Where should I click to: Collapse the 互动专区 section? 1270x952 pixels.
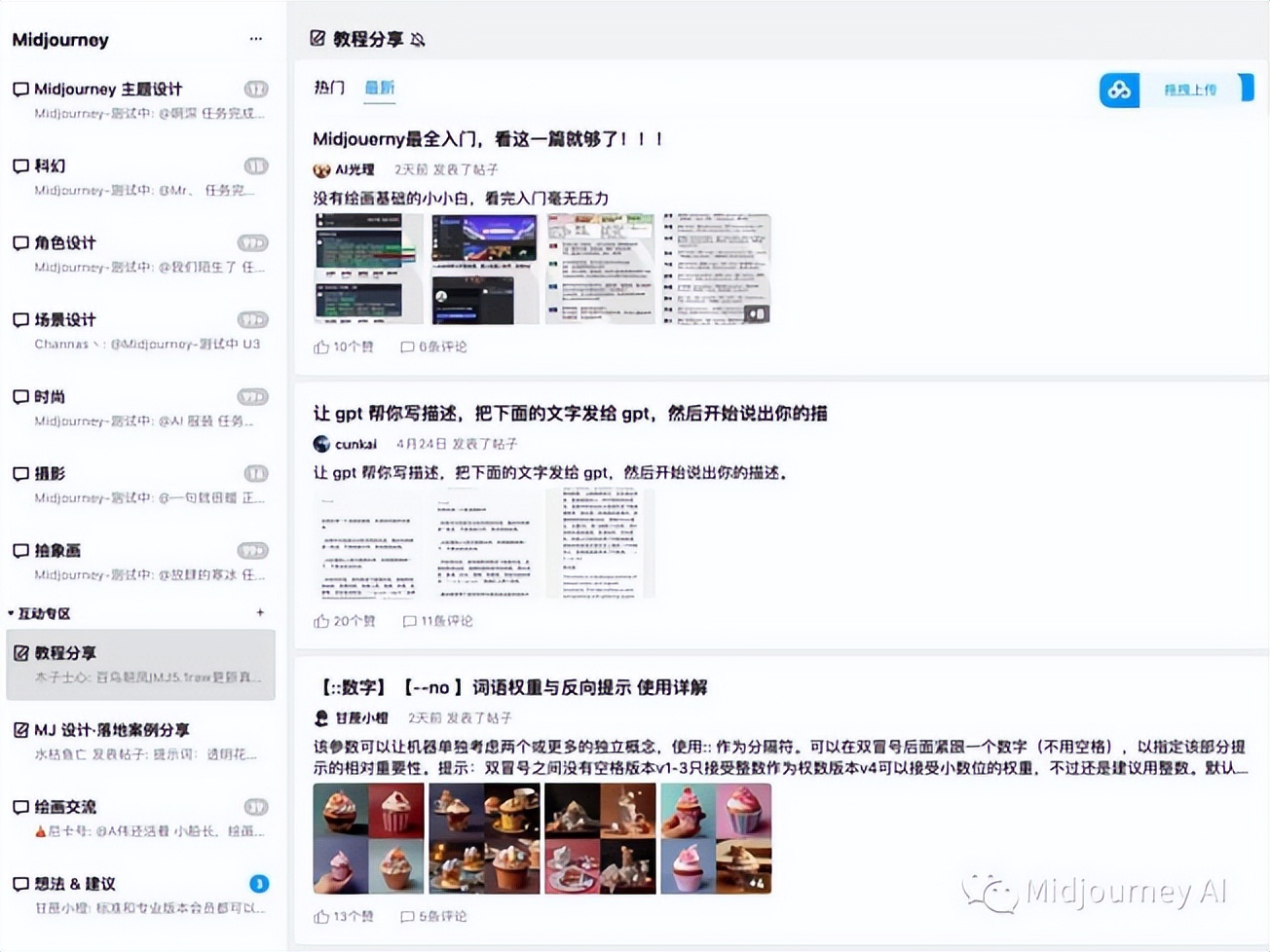[12, 613]
